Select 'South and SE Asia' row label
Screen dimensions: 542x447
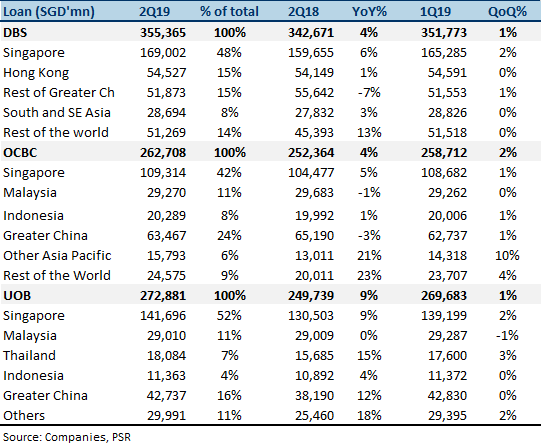[x=57, y=113]
